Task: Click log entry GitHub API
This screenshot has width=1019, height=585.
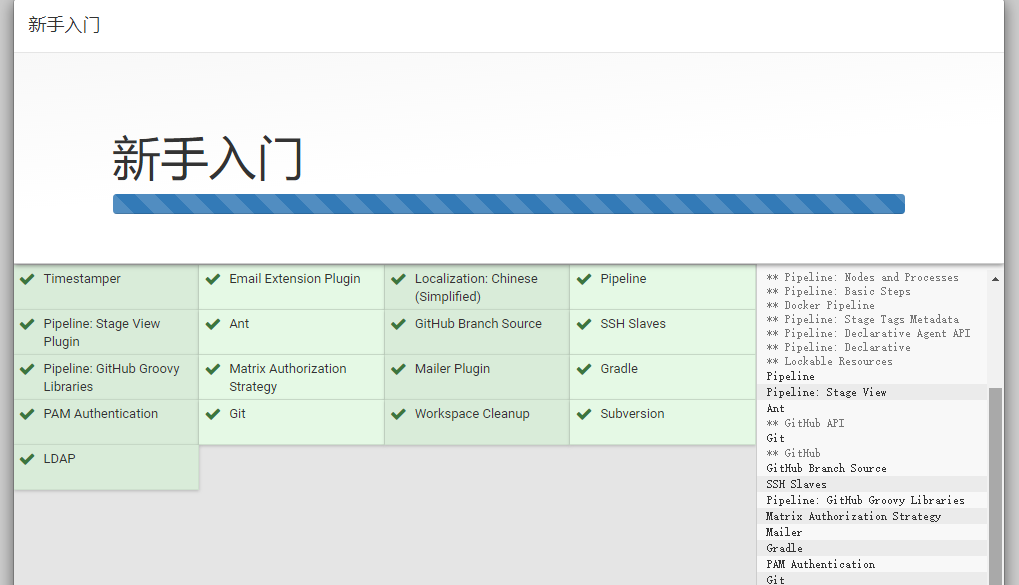Action: 805,423
